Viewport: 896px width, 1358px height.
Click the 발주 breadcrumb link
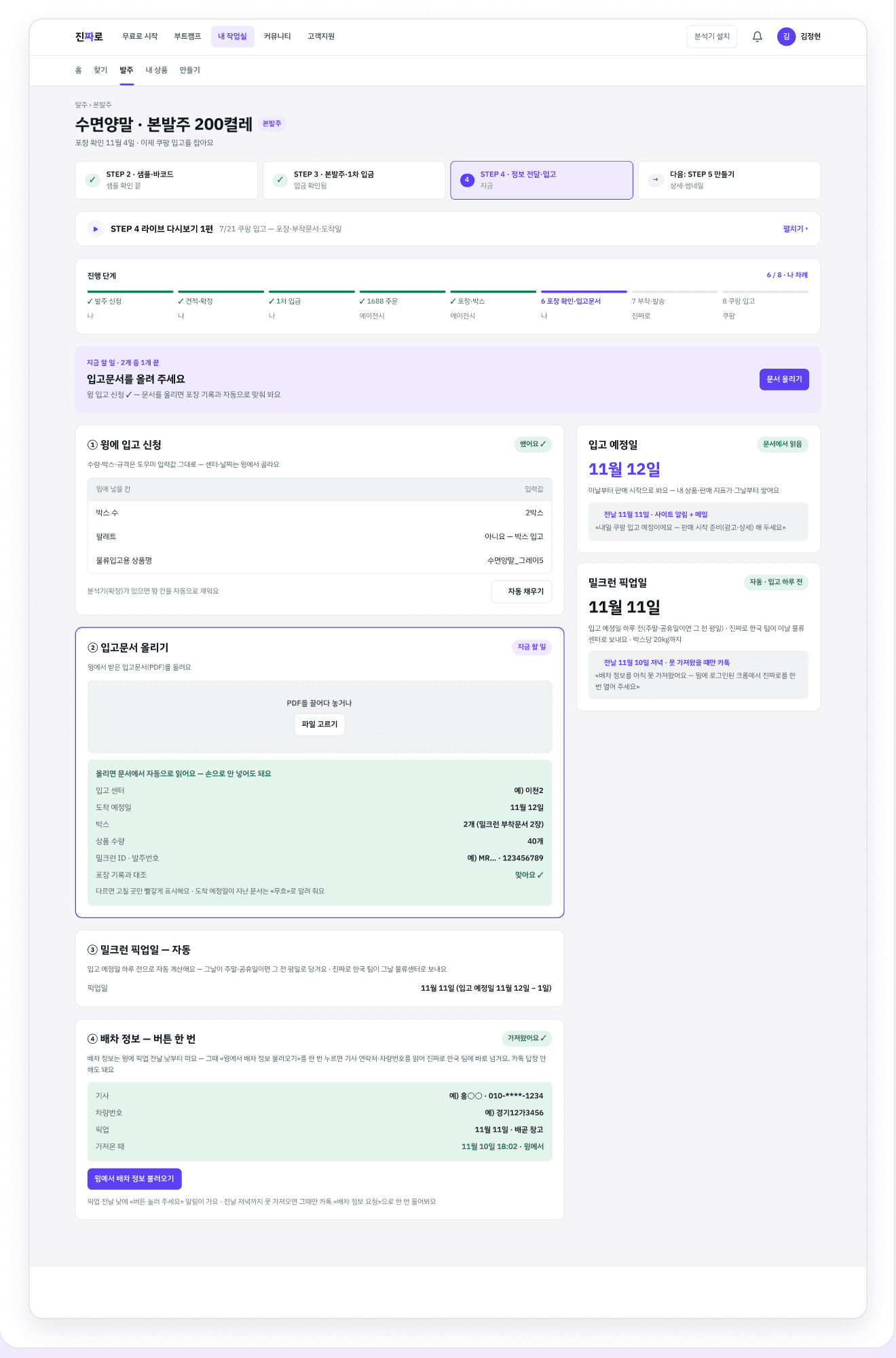coord(81,105)
